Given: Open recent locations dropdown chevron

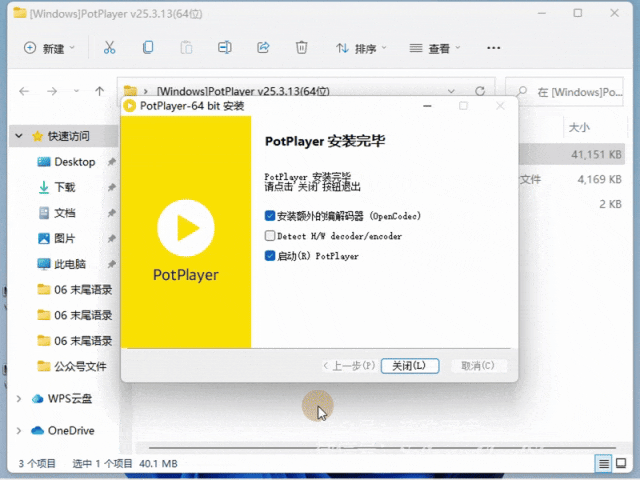Looking at the screenshot, I should coord(76,91).
